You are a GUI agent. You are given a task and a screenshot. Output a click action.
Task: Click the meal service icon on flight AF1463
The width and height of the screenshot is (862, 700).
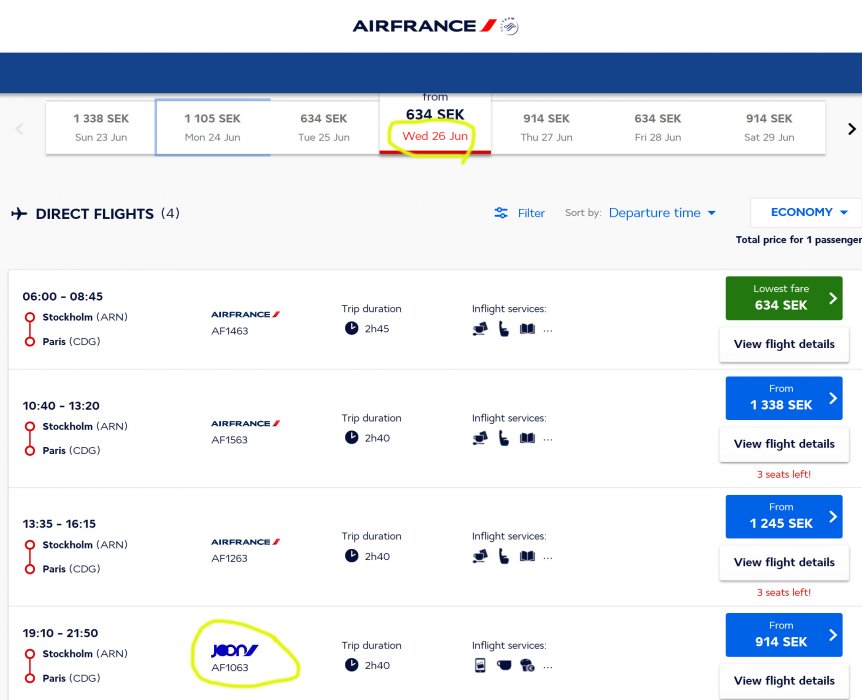(x=480, y=328)
